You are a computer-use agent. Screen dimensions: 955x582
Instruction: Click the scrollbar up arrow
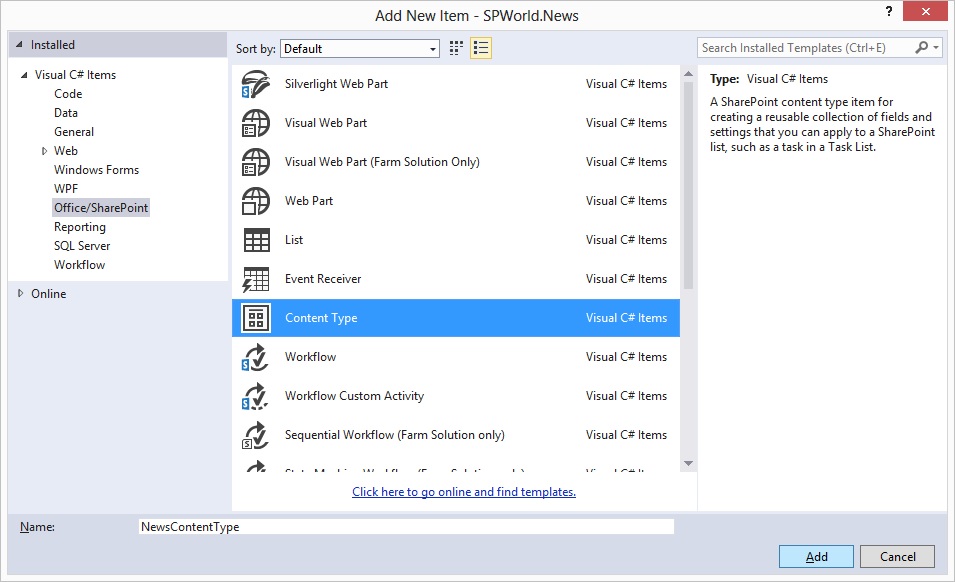click(x=688, y=74)
